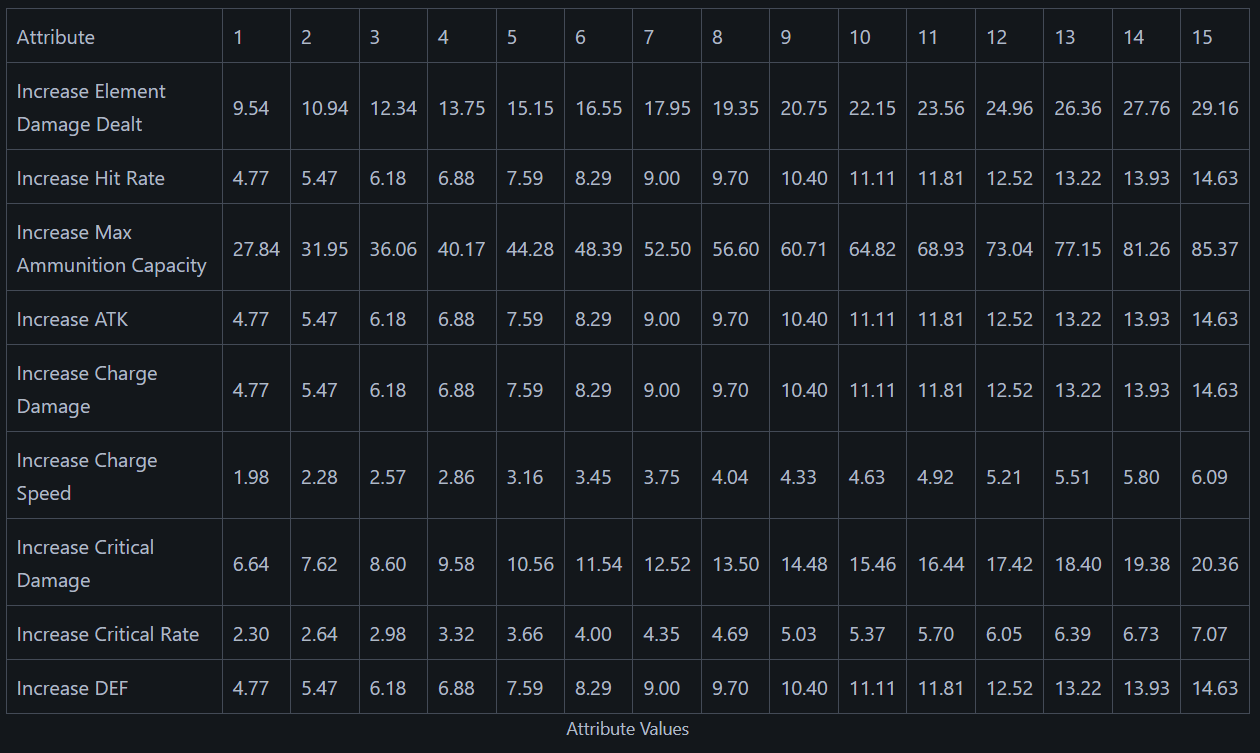Select value 2.30 in Critical Rate row

(251, 634)
